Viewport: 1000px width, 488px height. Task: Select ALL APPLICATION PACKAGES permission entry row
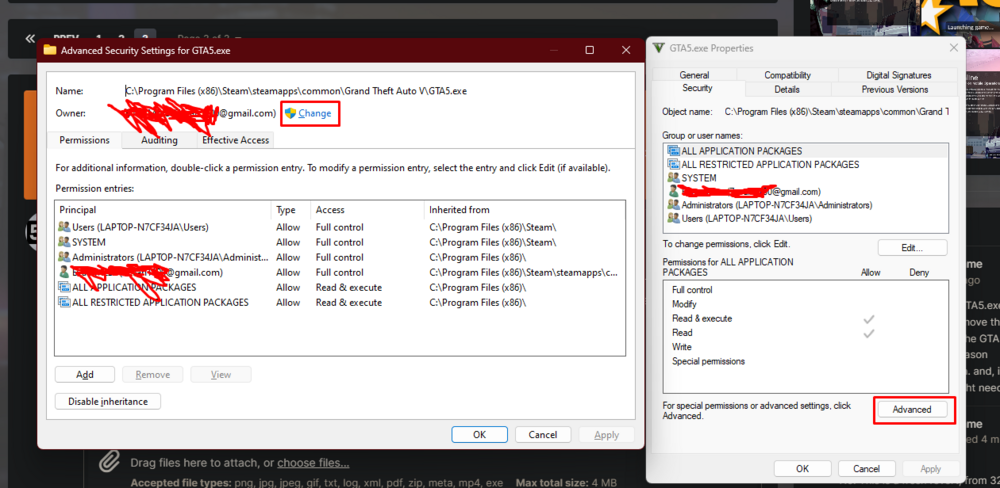(339, 287)
